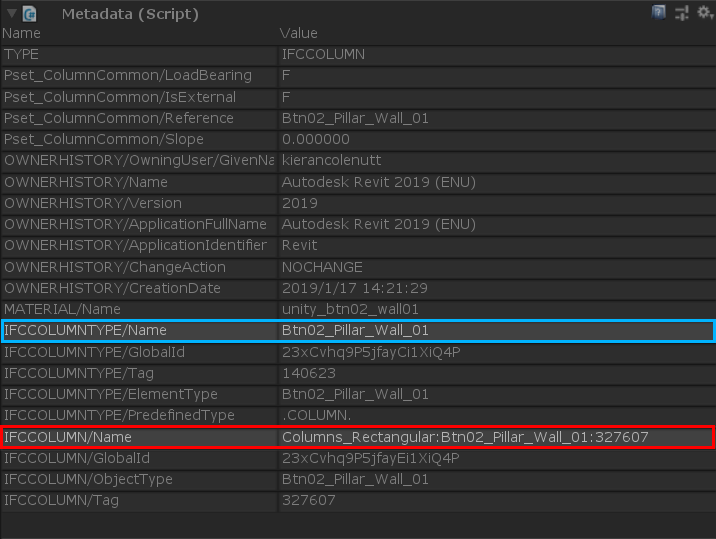The image size is (716, 539).
Task: Click the Value column header
Action: [x=299, y=33]
